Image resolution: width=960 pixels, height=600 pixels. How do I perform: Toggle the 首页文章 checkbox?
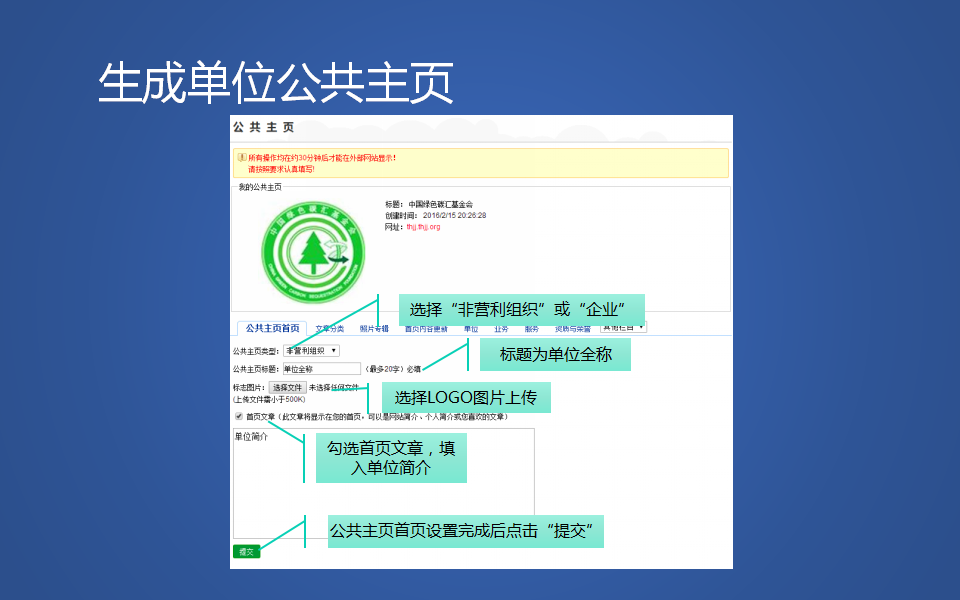pos(238,416)
